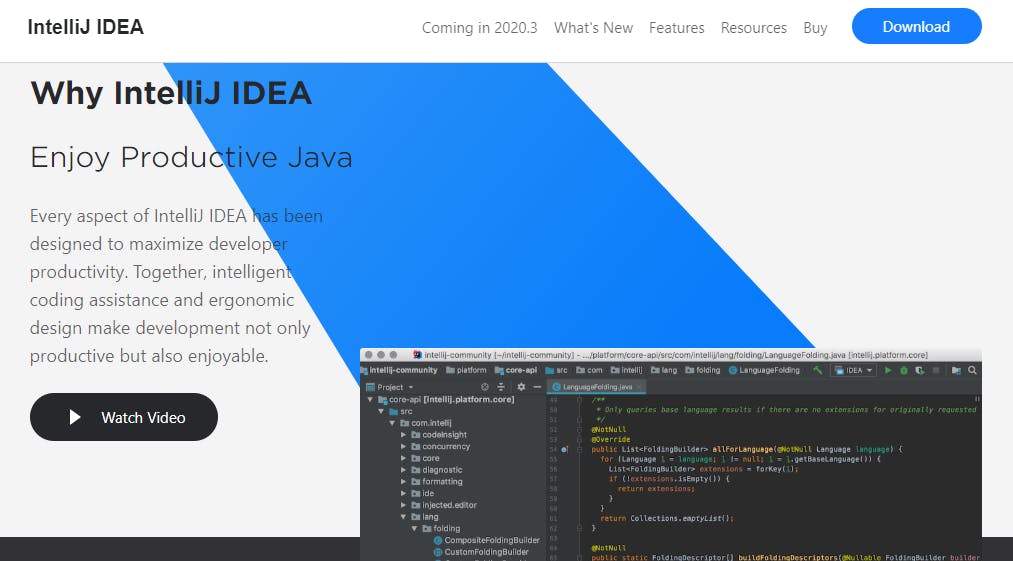This screenshot has width=1013, height=561.
Task: Click the Search Everywhere magnifier icon
Action: point(972,370)
